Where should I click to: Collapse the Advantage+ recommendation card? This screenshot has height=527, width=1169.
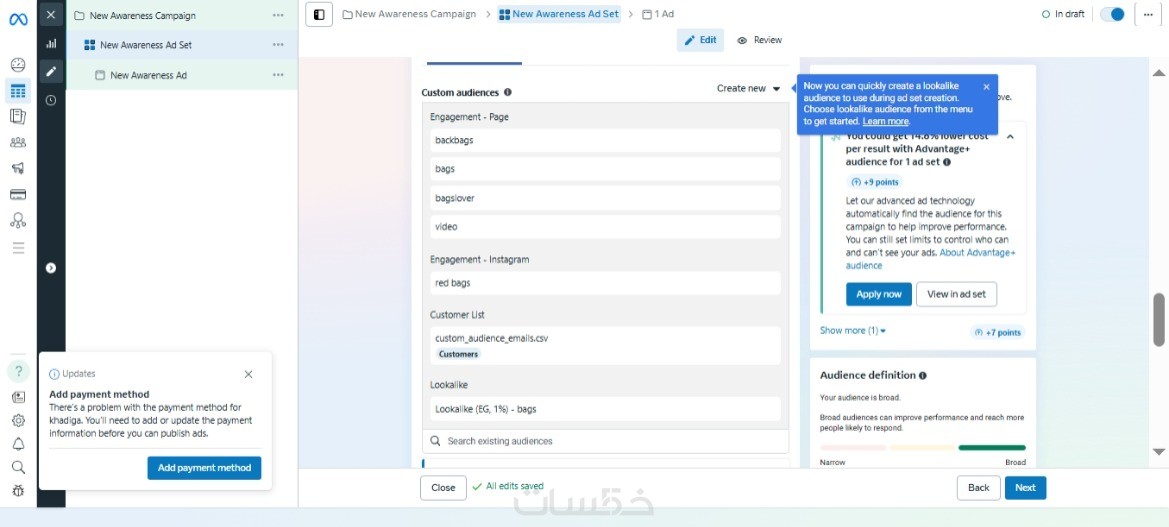pos(1010,137)
